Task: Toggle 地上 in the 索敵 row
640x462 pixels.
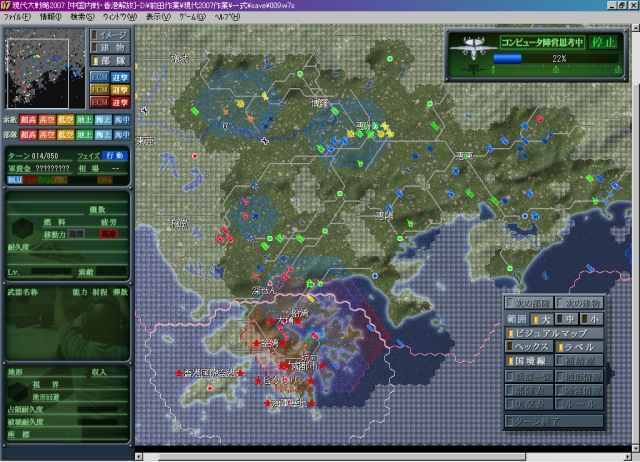Action: click(84, 120)
